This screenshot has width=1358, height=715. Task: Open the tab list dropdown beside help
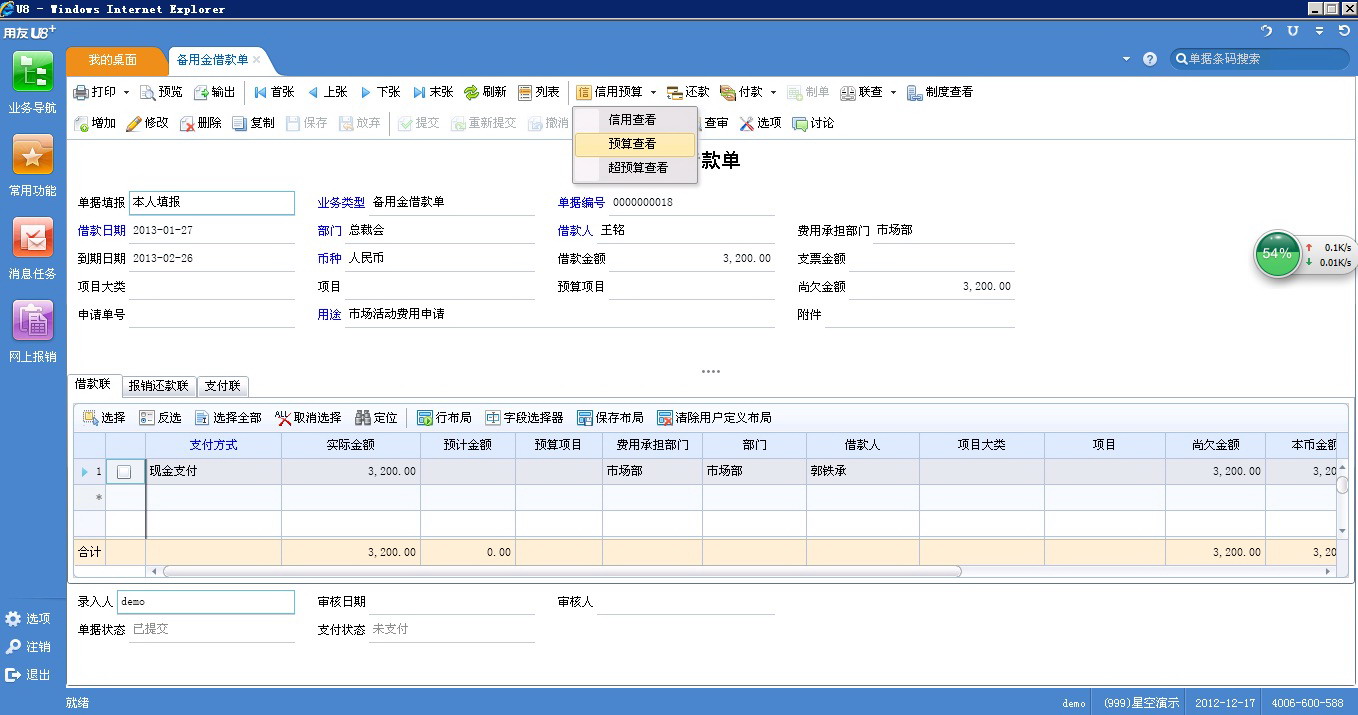coord(1127,59)
